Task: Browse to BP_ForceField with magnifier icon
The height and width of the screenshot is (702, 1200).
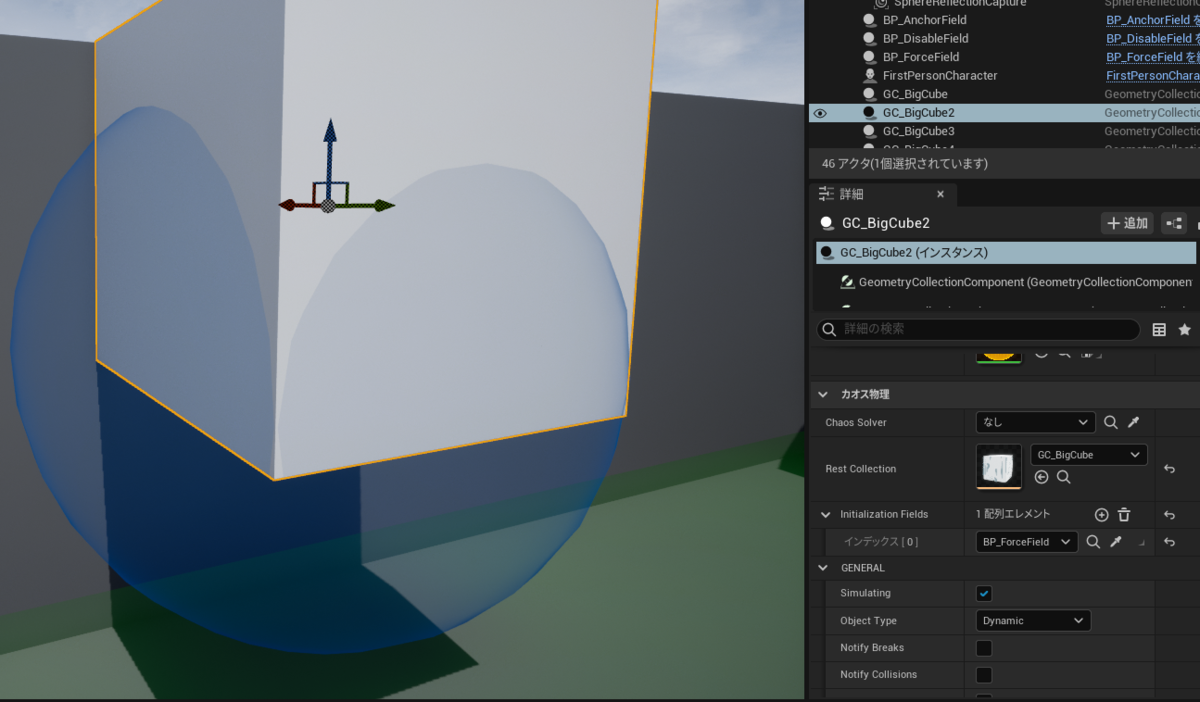Action: [x=1093, y=542]
